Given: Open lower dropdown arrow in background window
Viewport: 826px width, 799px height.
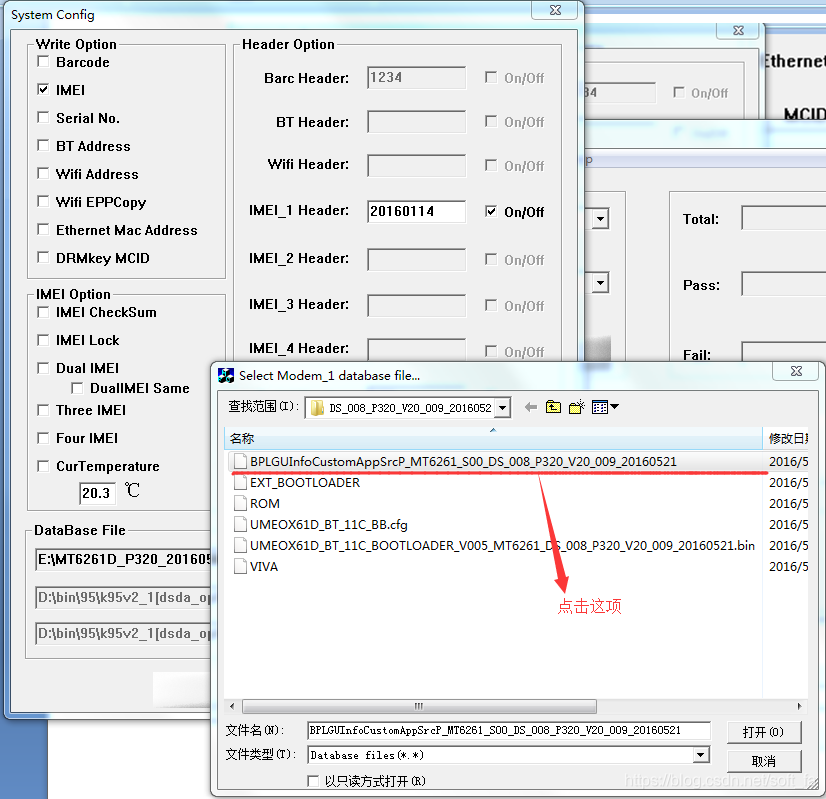Looking at the screenshot, I should [x=601, y=283].
